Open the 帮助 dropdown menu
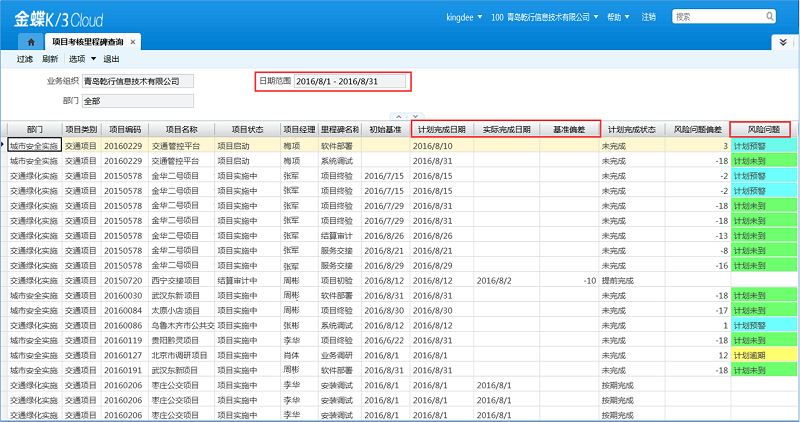This screenshot has height=422, width=800. tap(618, 17)
